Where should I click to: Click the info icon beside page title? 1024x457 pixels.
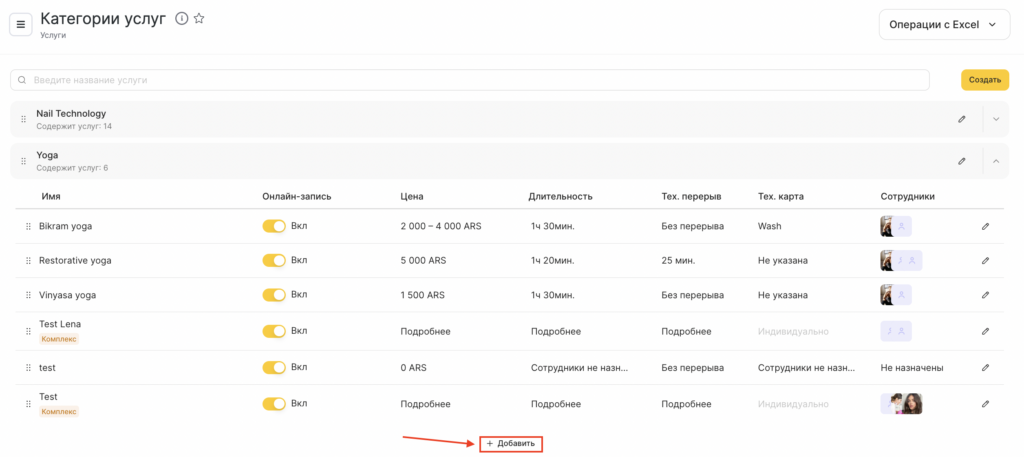pos(181,19)
